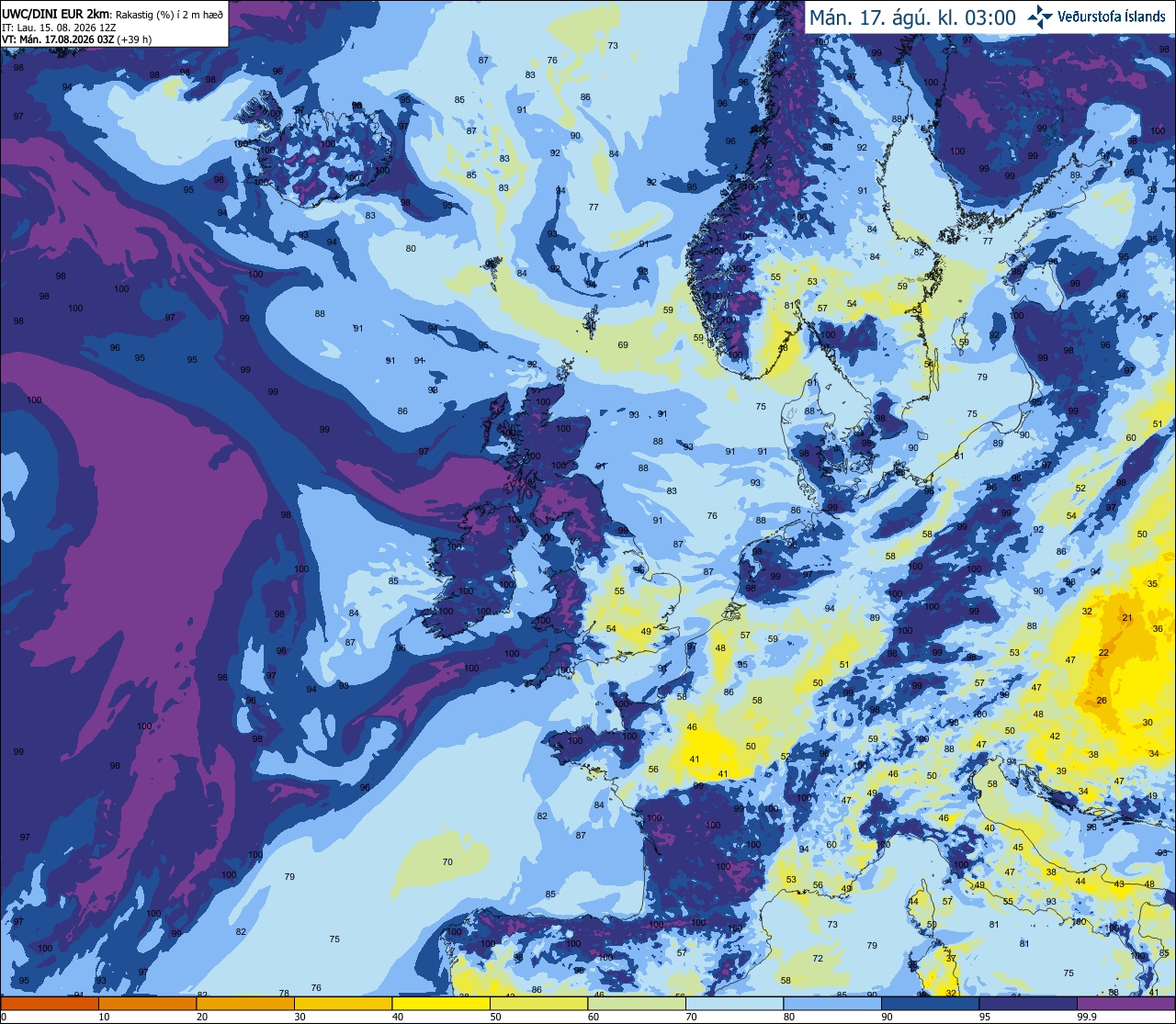1176x1024 pixels.
Task: Choose the amber 30–40 legend swatch
Action: click(343, 1004)
